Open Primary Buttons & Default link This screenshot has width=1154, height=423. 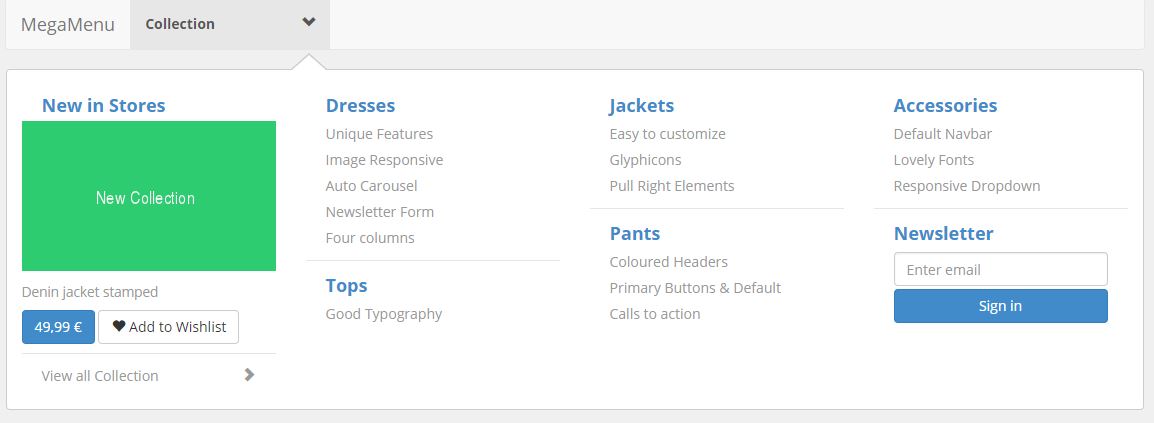click(x=695, y=288)
